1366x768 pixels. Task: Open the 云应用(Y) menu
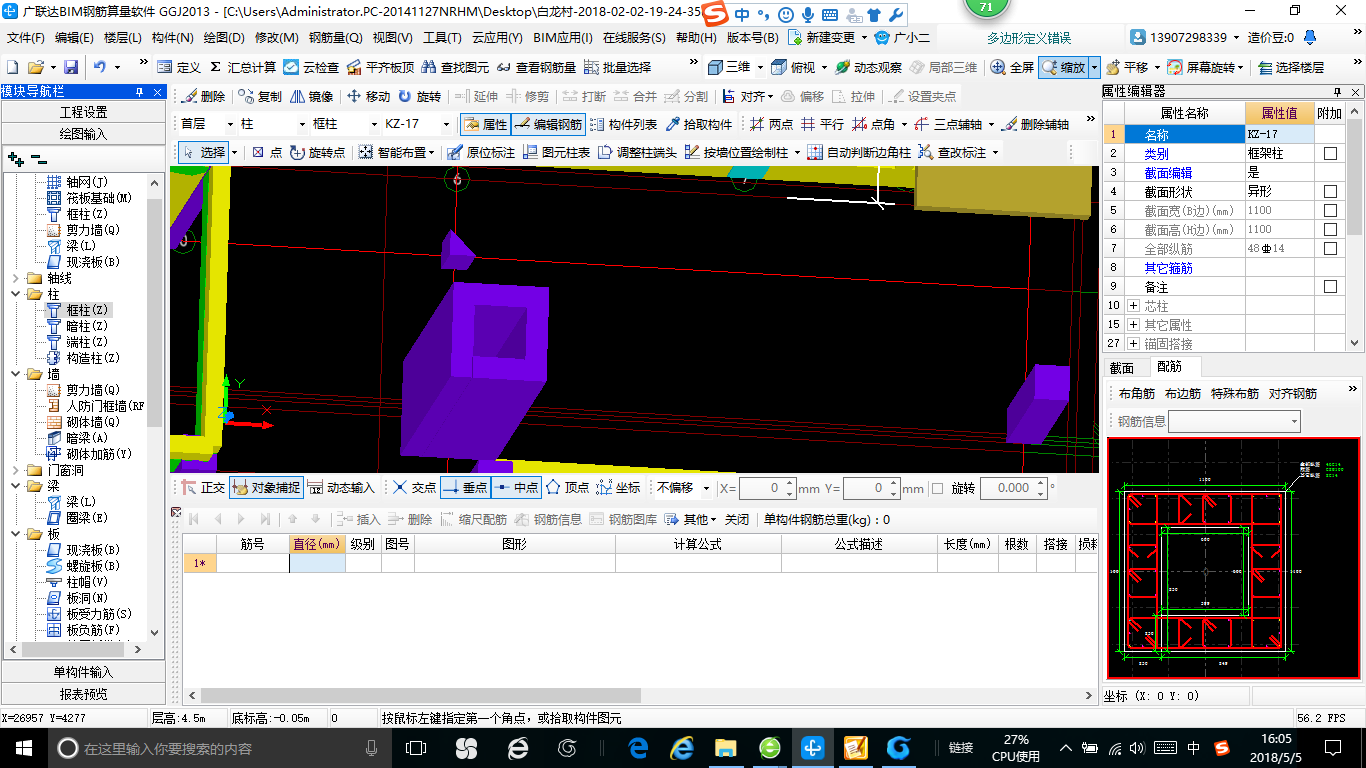pos(497,38)
